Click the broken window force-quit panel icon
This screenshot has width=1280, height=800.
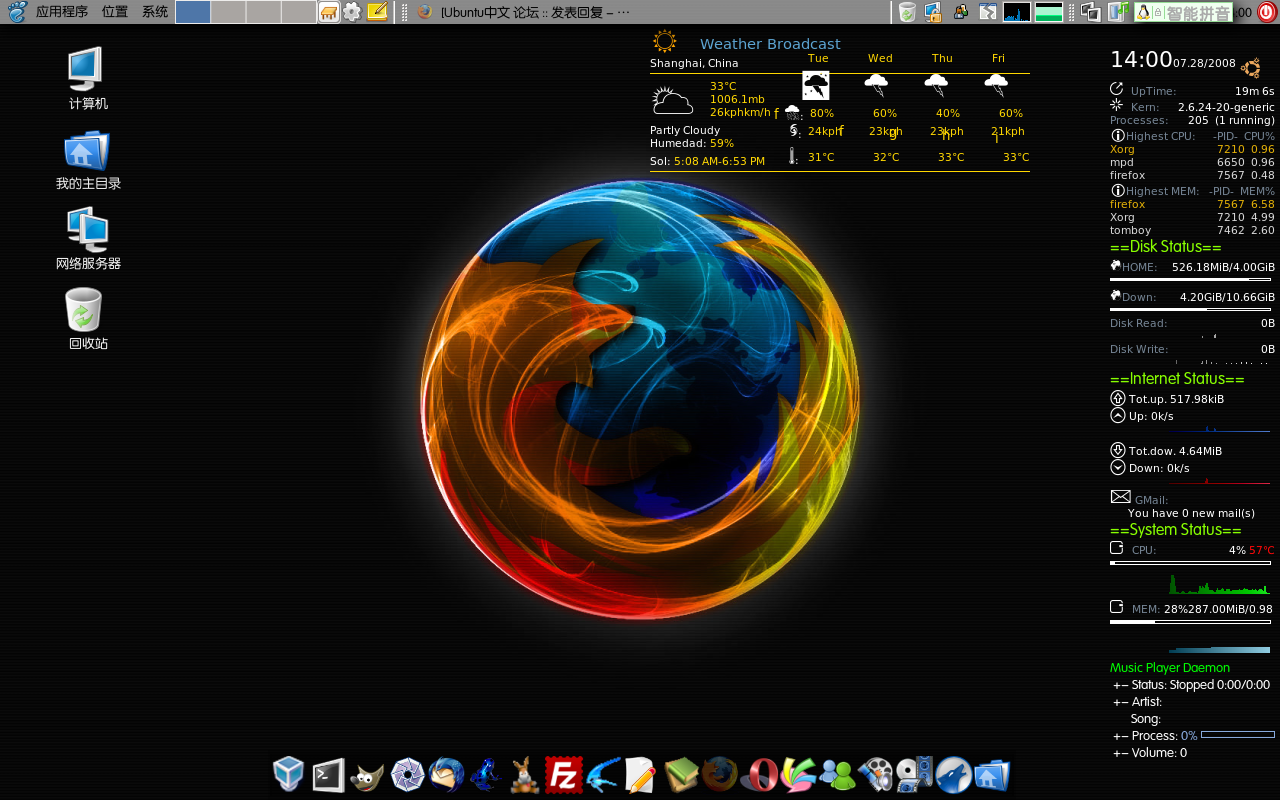(x=988, y=12)
